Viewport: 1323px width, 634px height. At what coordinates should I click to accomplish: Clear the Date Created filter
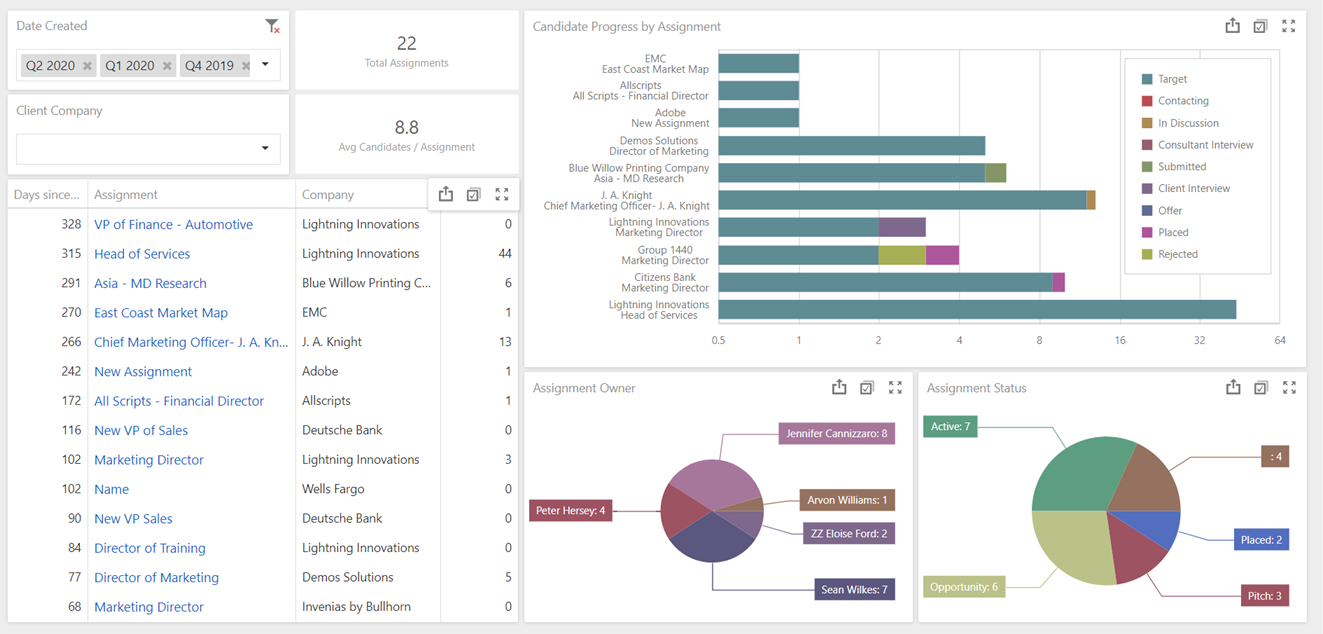271,25
